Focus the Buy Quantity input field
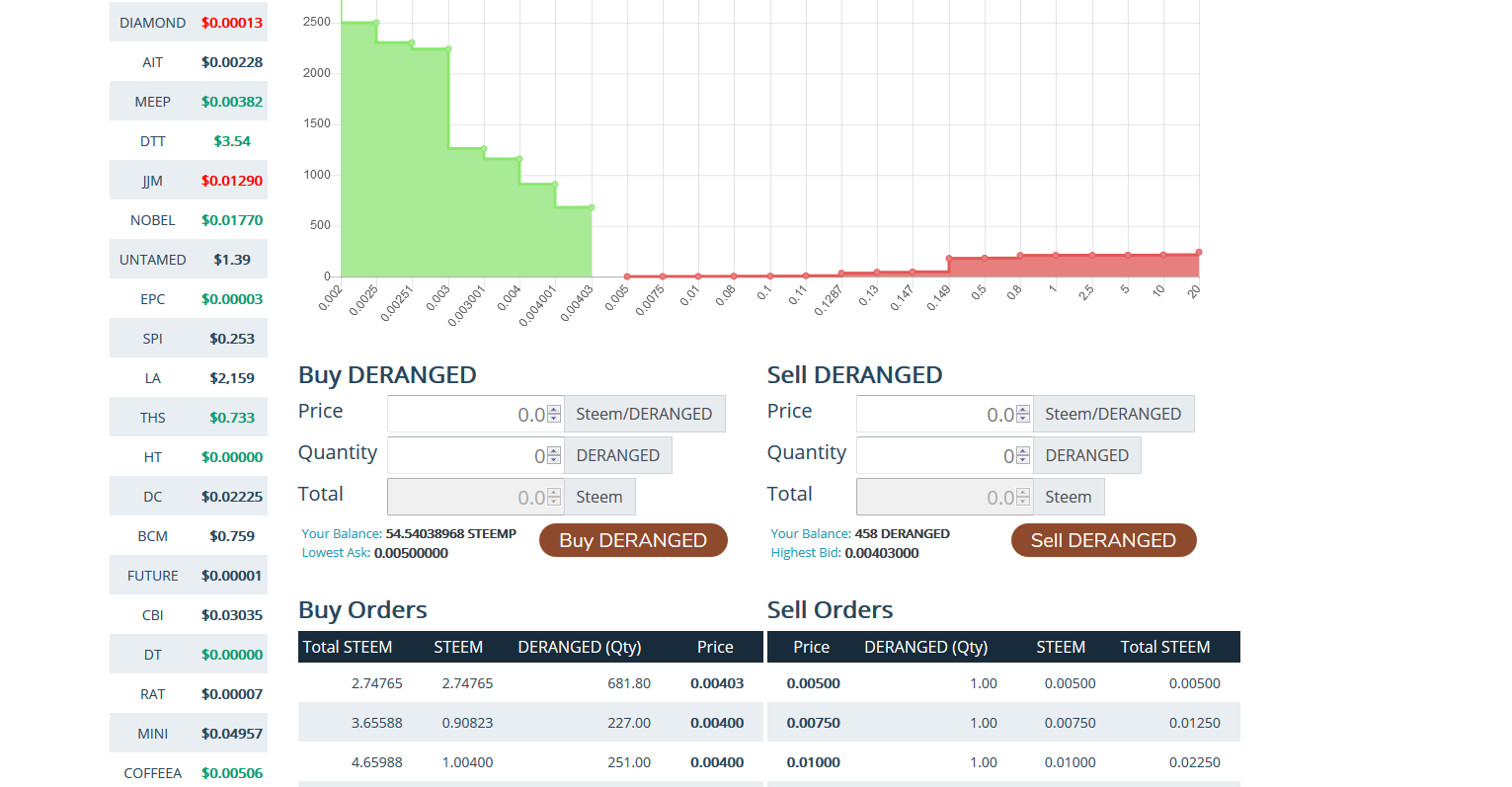Screen dimensions: 1512x787 click(x=475, y=455)
